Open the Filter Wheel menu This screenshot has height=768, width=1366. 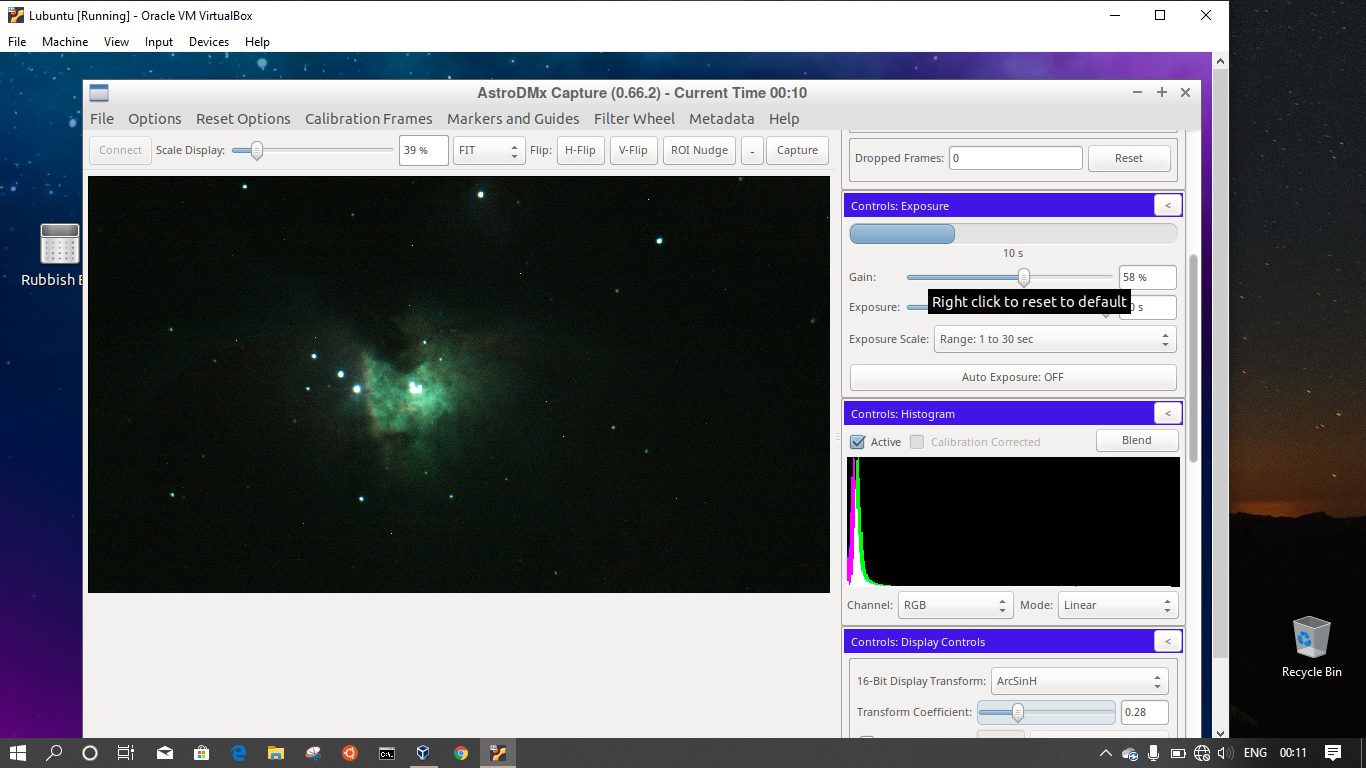[633, 118]
